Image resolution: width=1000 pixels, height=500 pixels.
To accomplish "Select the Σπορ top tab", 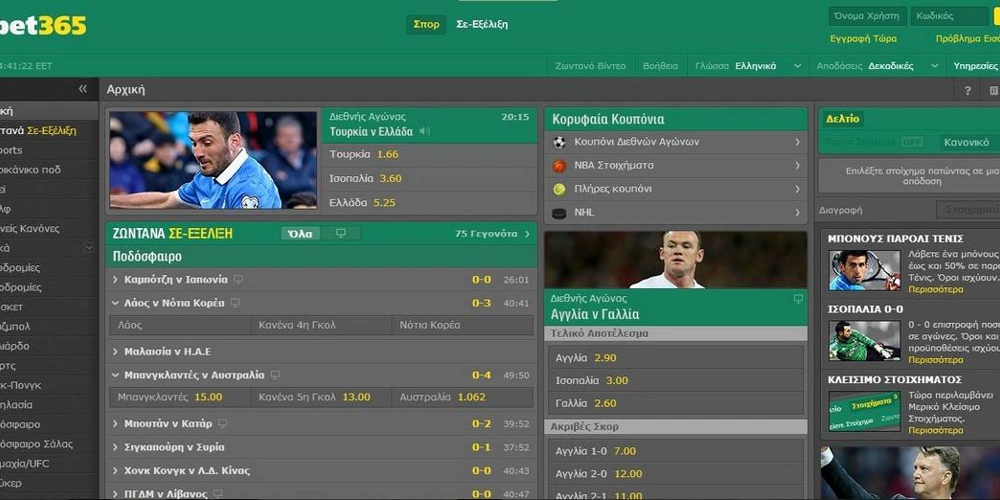I will [x=426, y=24].
